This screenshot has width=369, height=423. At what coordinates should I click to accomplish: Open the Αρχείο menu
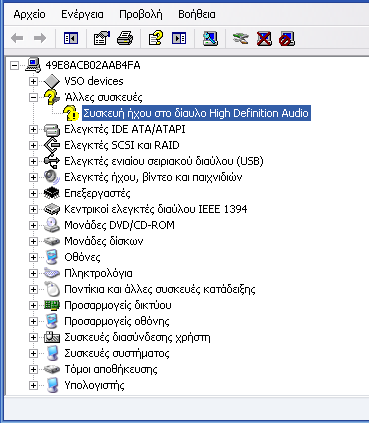point(29,14)
